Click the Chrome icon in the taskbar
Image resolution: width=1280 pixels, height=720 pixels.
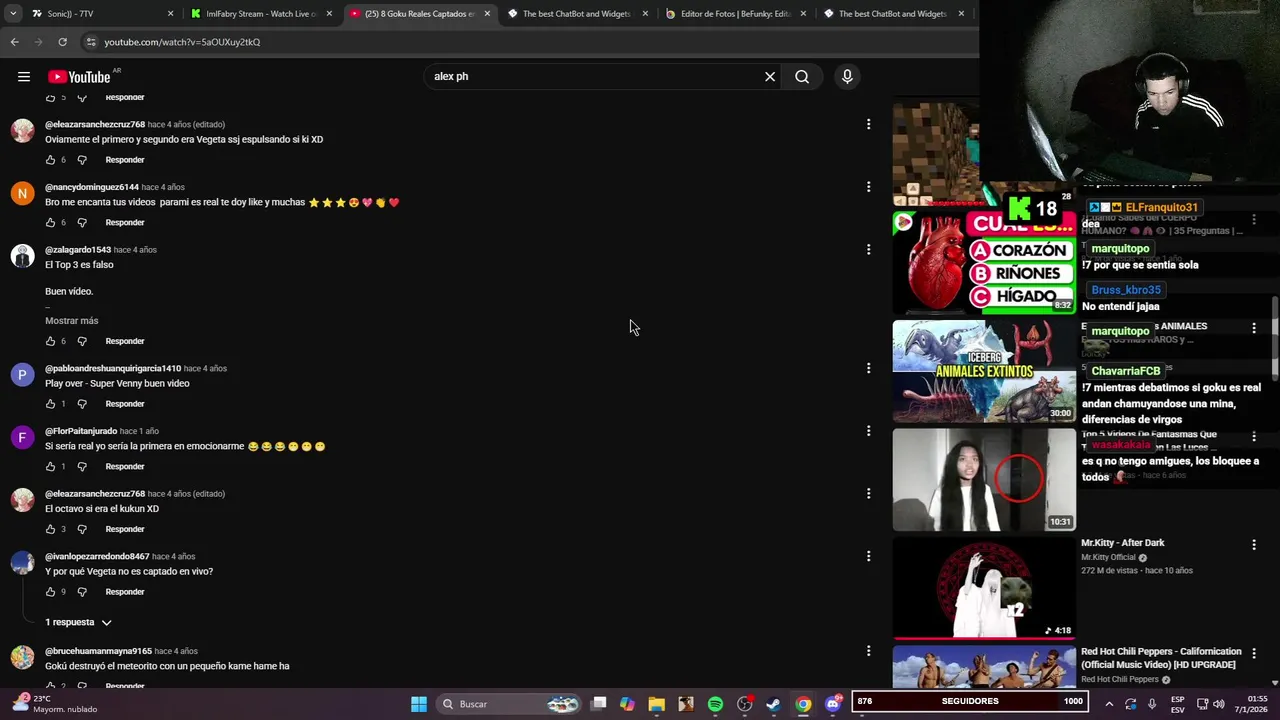tap(803, 704)
